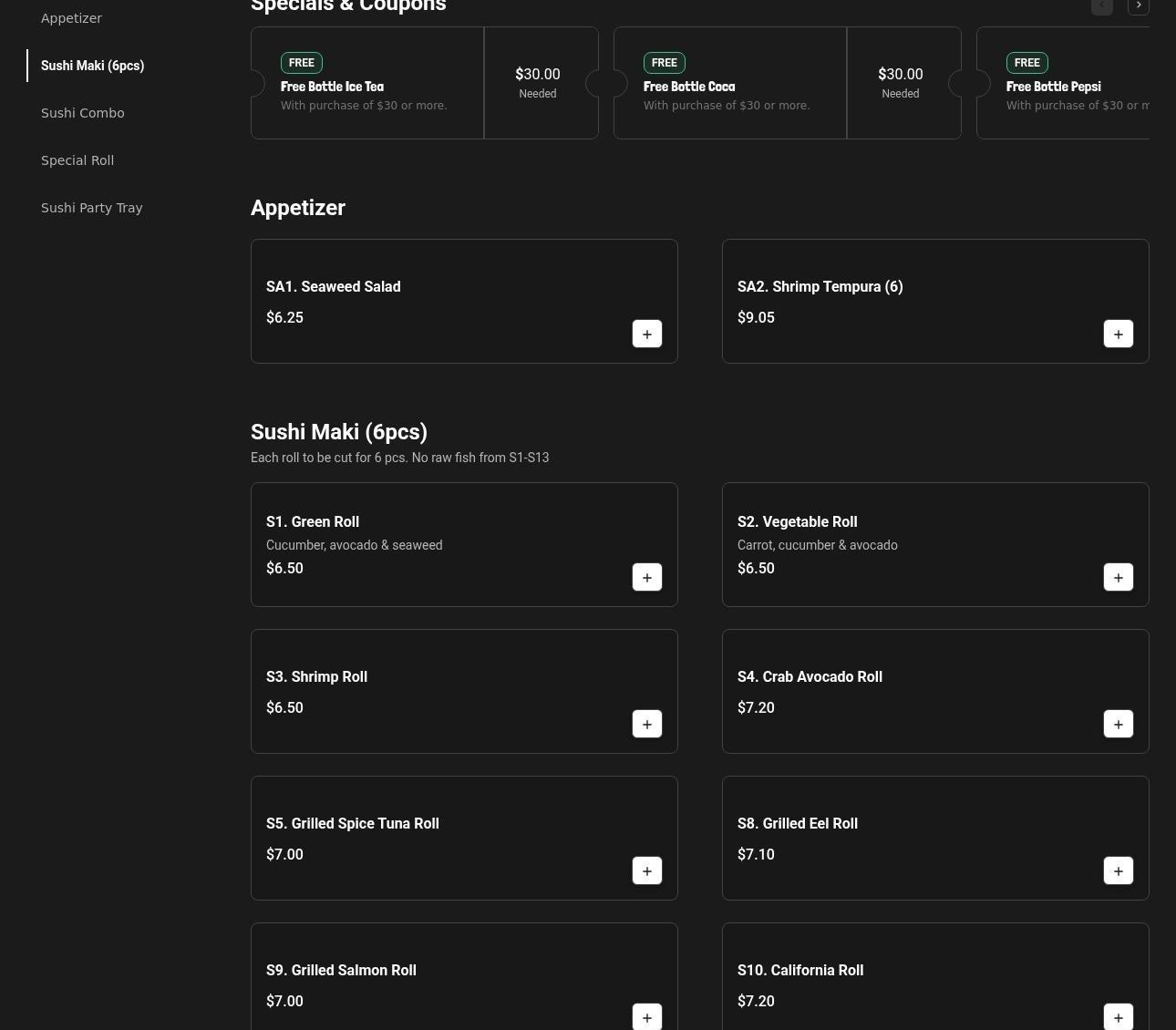Add S5. Grilled Spice Tuna Roll

(646, 870)
